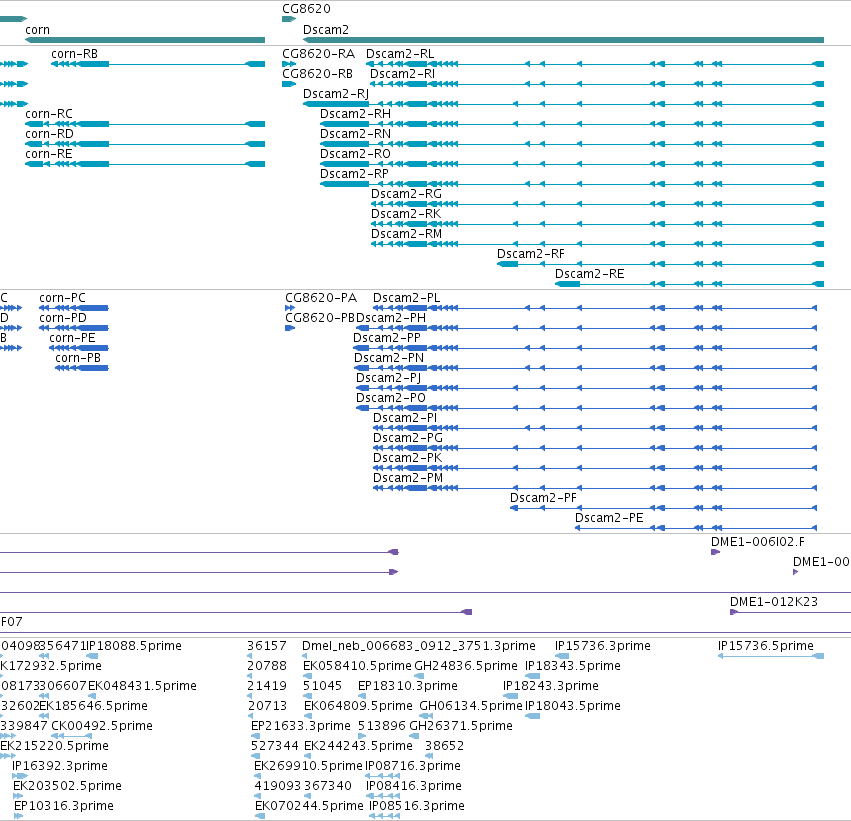Select the Dscam2-PL protein label
Image resolution: width=851 pixels, height=821 pixels.
[407, 298]
